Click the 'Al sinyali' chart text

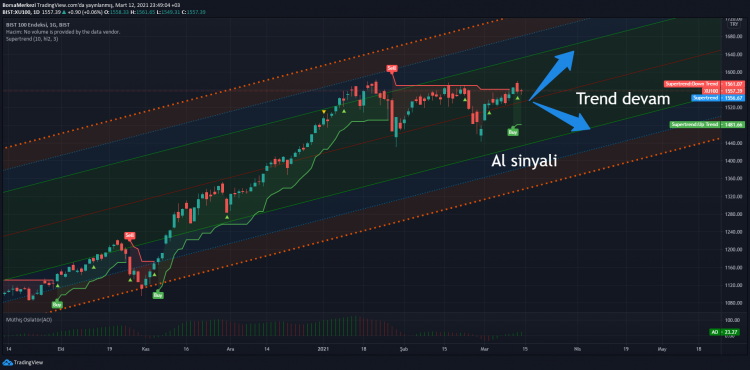[524, 162]
